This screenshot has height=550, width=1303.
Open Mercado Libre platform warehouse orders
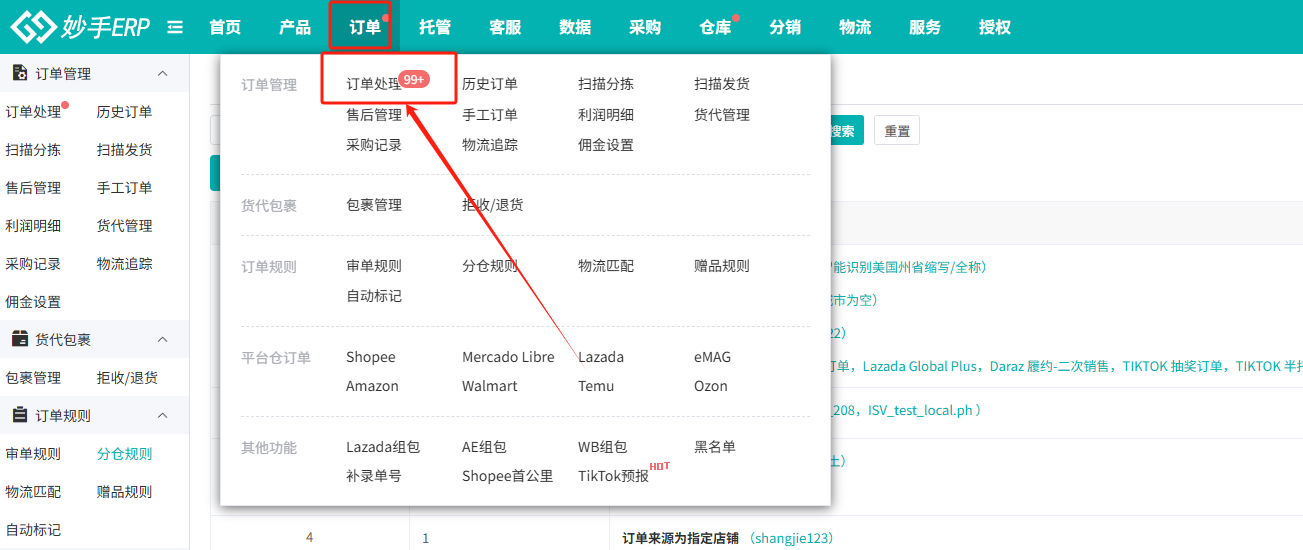point(508,357)
